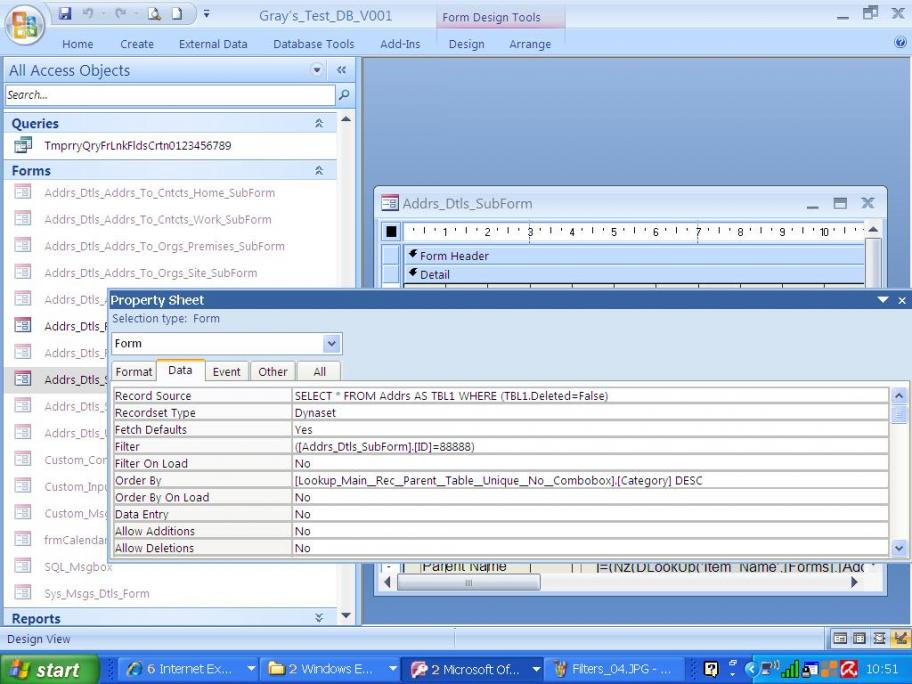Switch to the Event tab in Property Sheet
912x684 pixels.
[226, 372]
